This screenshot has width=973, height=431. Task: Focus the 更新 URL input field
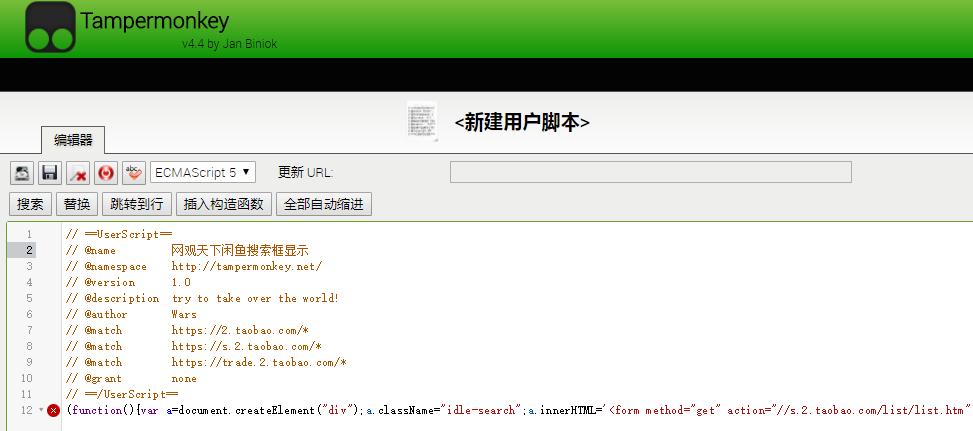[650, 172]
